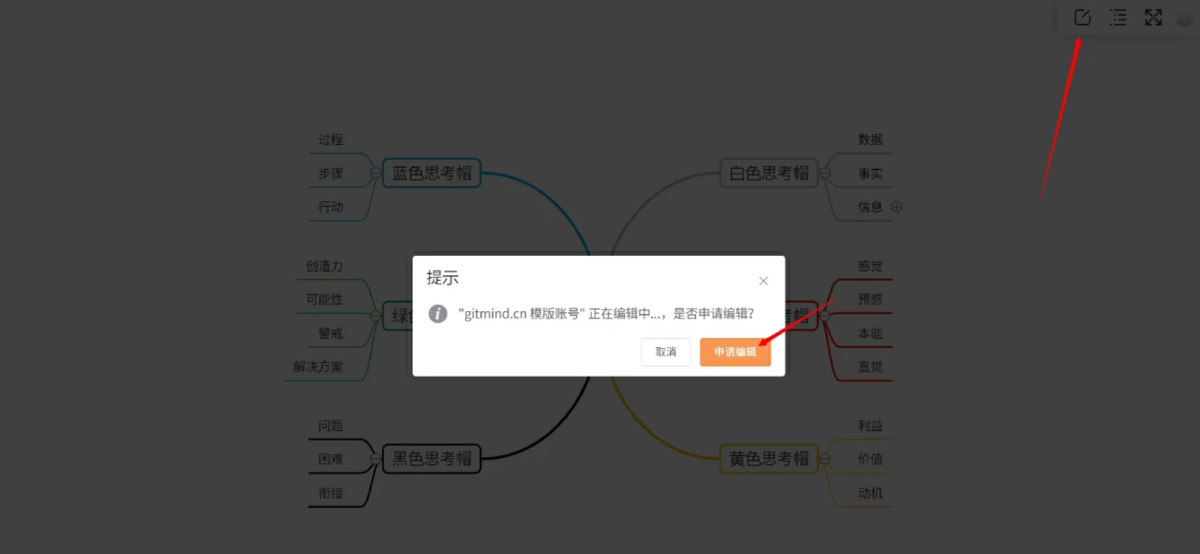The image size is (1200, 554).
Task: Select the 黑色思考帽 node
Action: pos(431,459)
